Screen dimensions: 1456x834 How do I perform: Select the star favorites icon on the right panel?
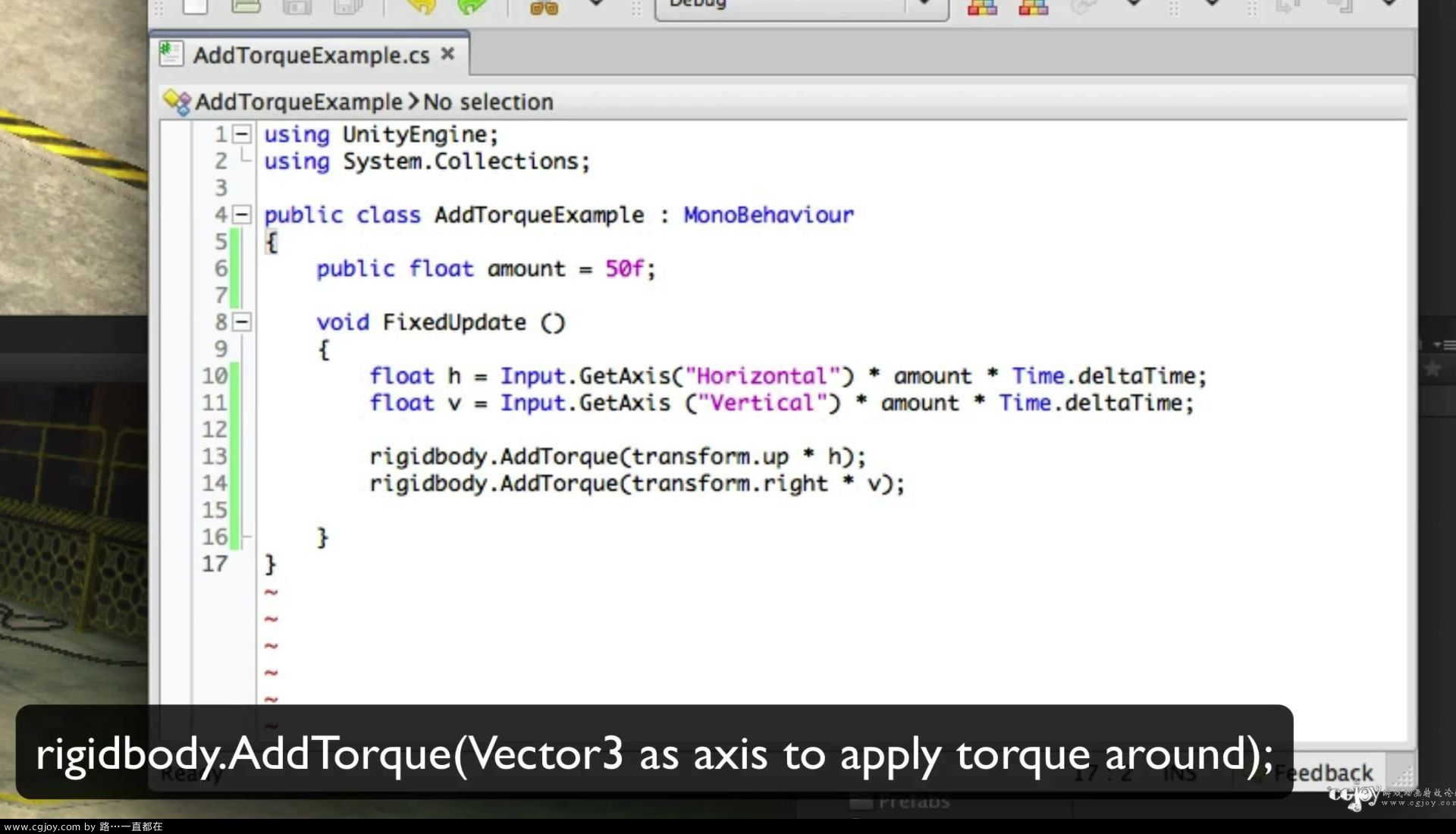[x=1432, y=368]
